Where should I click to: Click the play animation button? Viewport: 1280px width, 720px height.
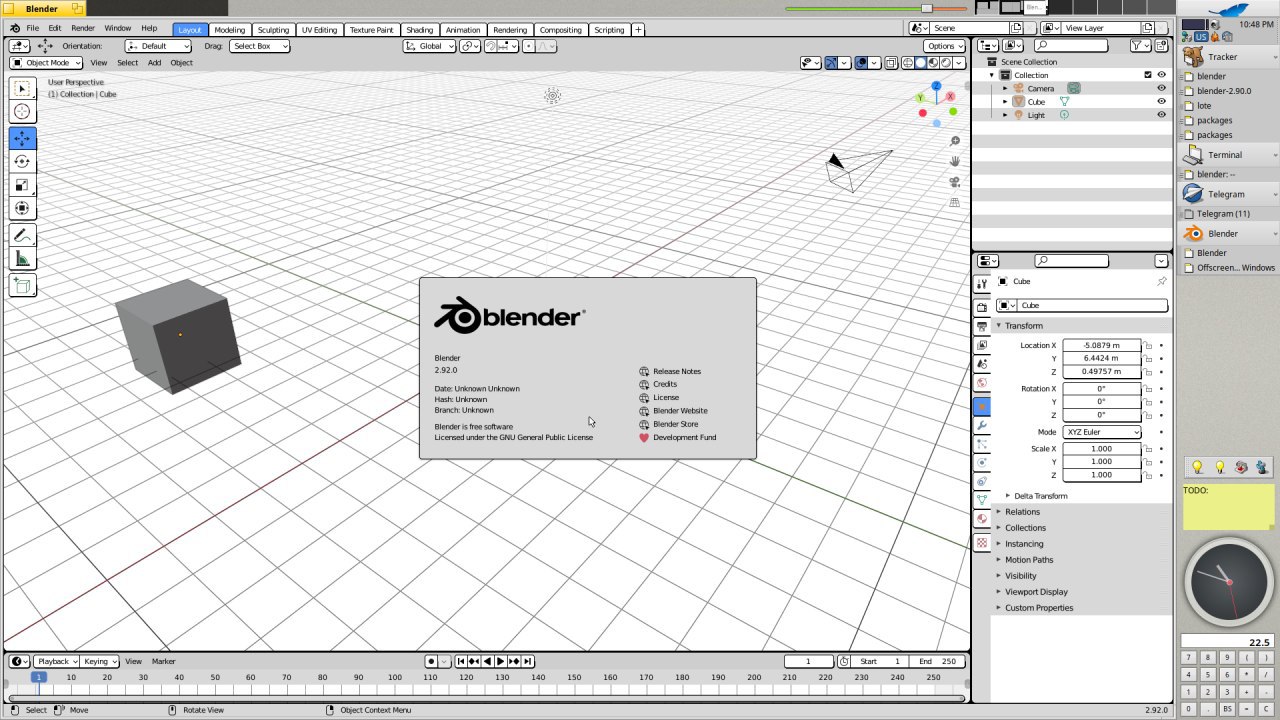(x=501, y=661)
